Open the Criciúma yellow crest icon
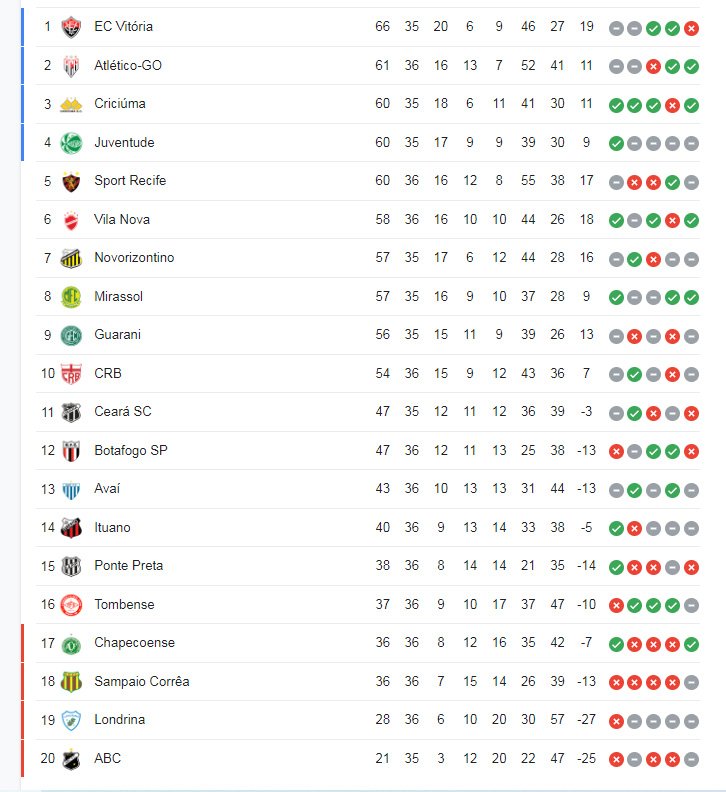The width and height of the screenshot is (726, 792). coord(71,105)
